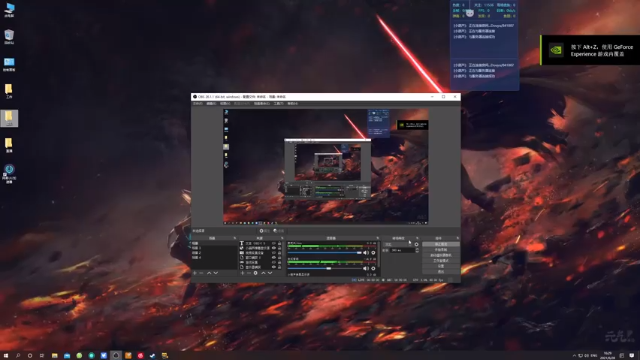This screenshot has width=640, height=360.
Task: Move selected scene up with arrow
Action: point(209,273)
